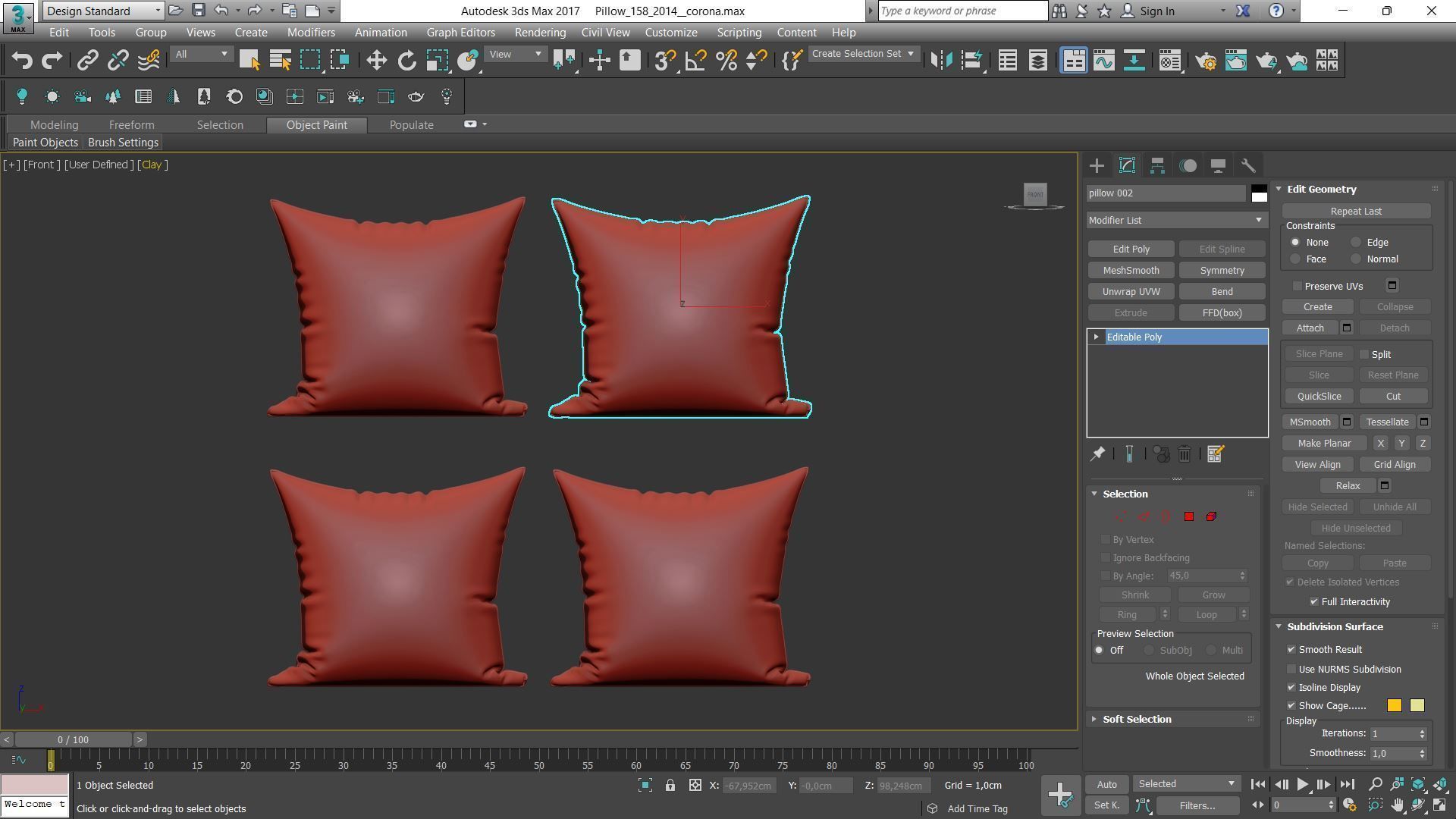The image size is (1456, 819).
Task: Click the Play Animation button
Action: tap(1302, 785)
